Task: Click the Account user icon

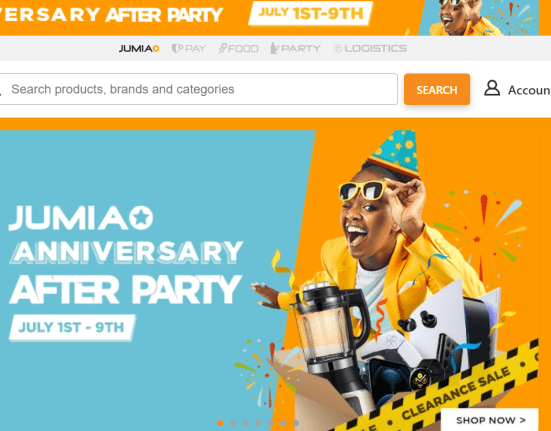Action: (x=492, y=88)
